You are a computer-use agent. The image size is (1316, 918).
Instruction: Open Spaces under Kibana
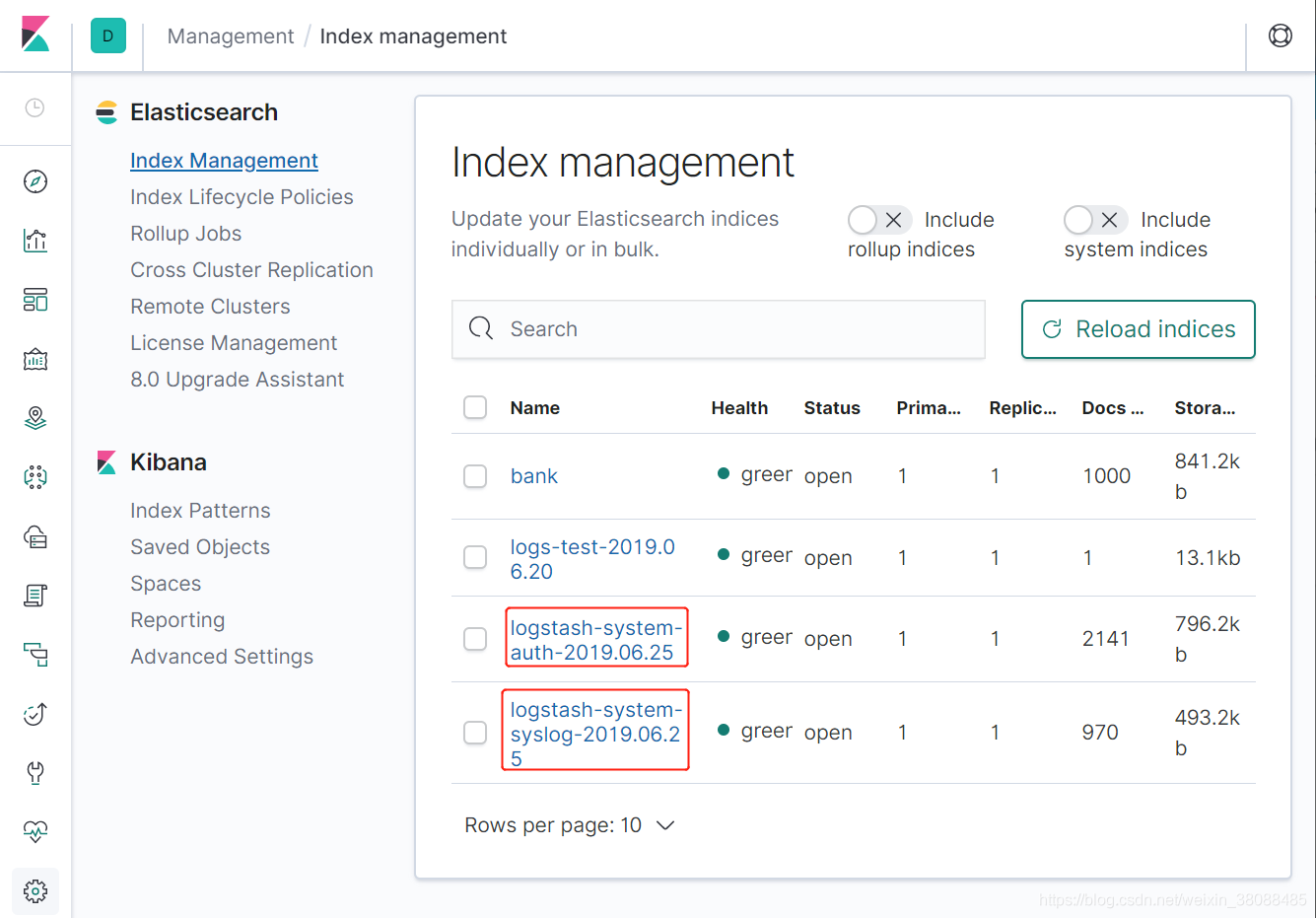[166, 584]
